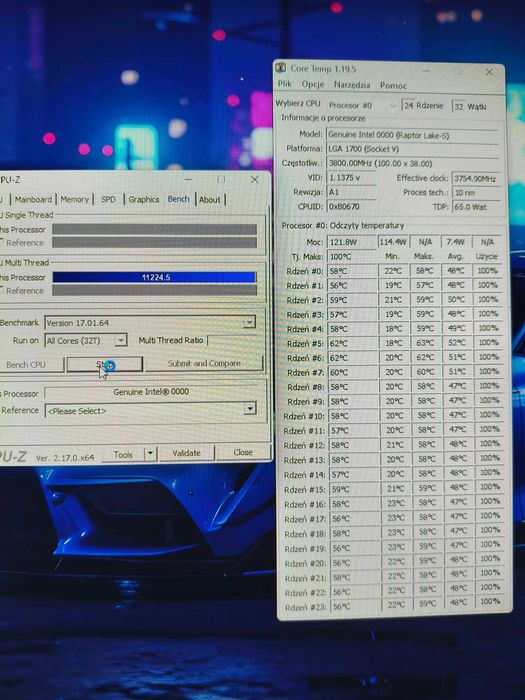Click the Uzycie column header
525x700 pixels.
[487, 256]
